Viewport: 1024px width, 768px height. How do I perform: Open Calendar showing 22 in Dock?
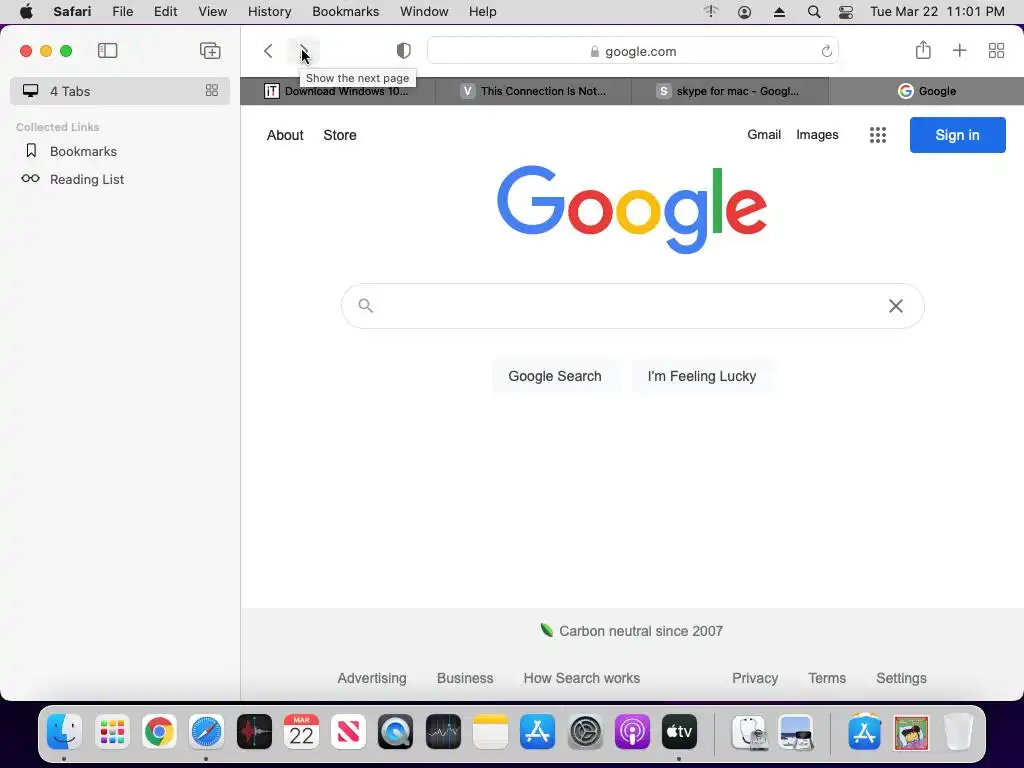pyautogui.click(x=301, y=731)
